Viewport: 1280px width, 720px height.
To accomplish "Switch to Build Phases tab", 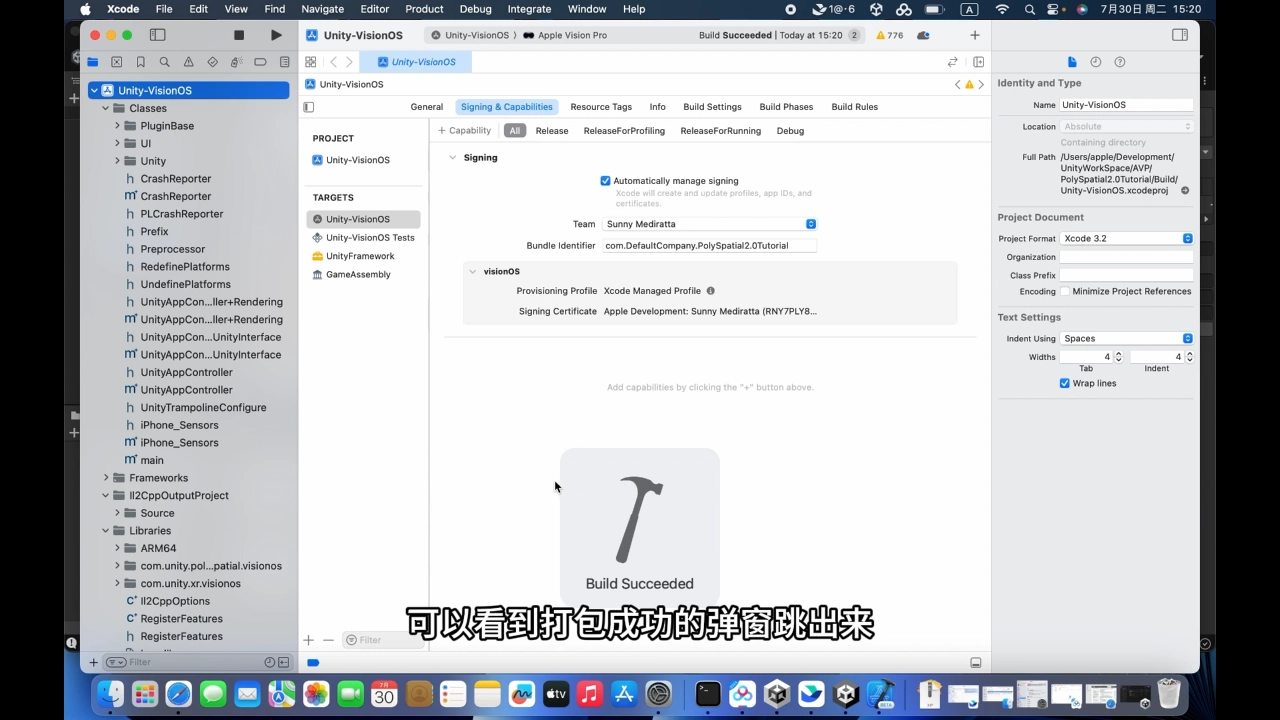I will 786,107.
